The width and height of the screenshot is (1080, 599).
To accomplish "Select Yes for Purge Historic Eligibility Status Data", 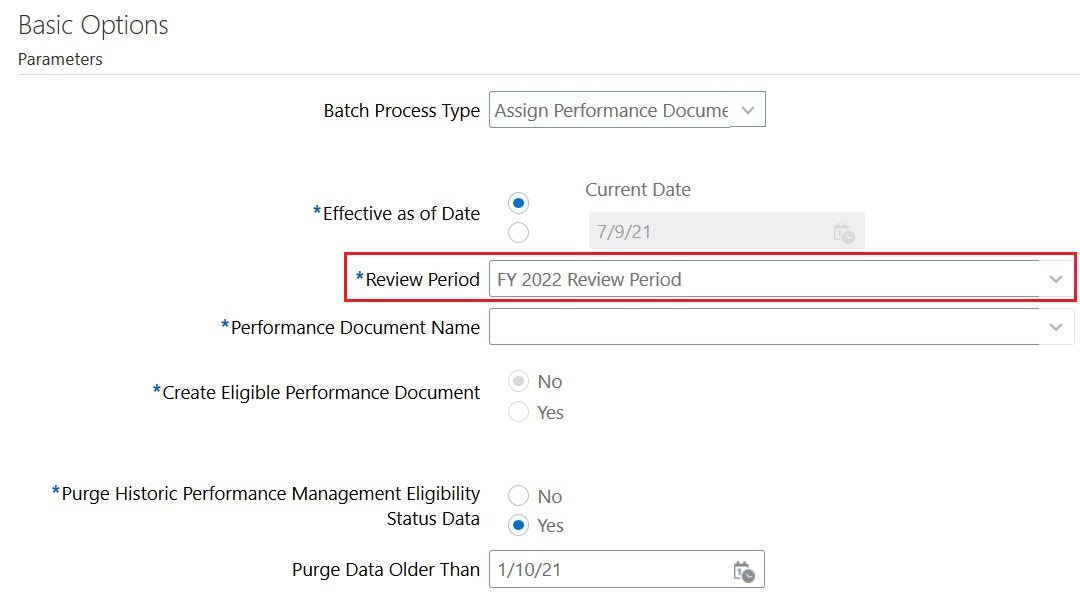I will coord(519,525).
